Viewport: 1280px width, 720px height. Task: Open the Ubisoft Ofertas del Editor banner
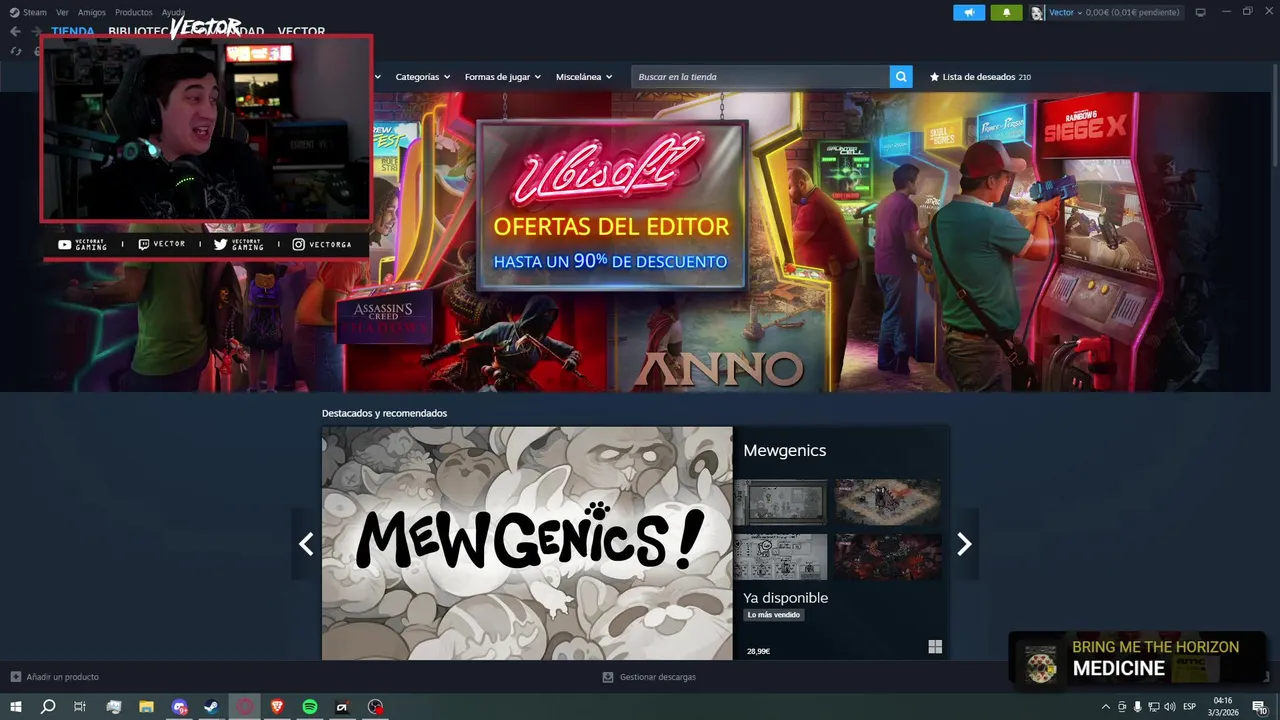[x=611, y=206]
